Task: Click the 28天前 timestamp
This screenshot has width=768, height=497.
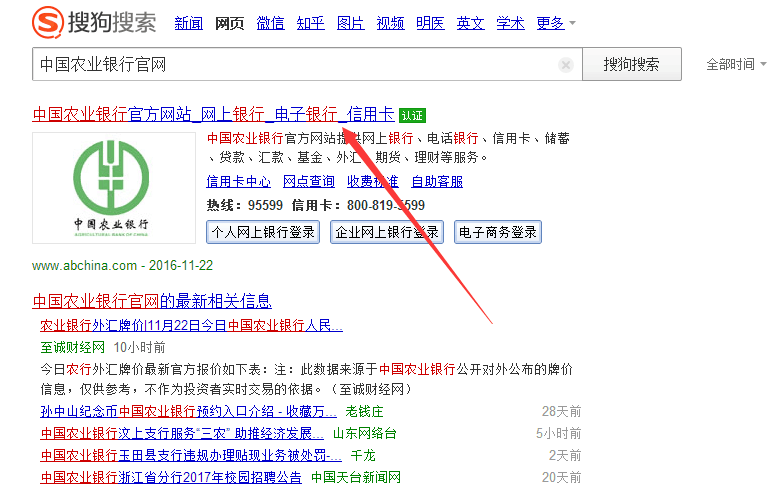Action: 561,411
